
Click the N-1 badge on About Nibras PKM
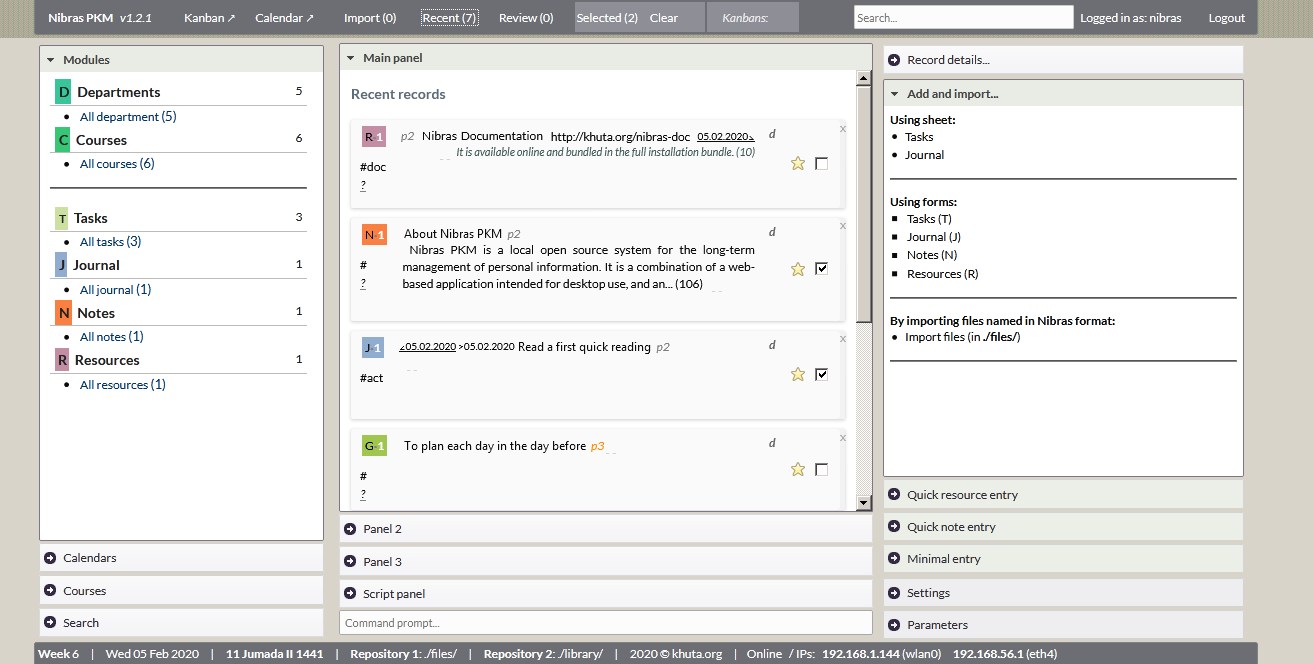(374, 235)
